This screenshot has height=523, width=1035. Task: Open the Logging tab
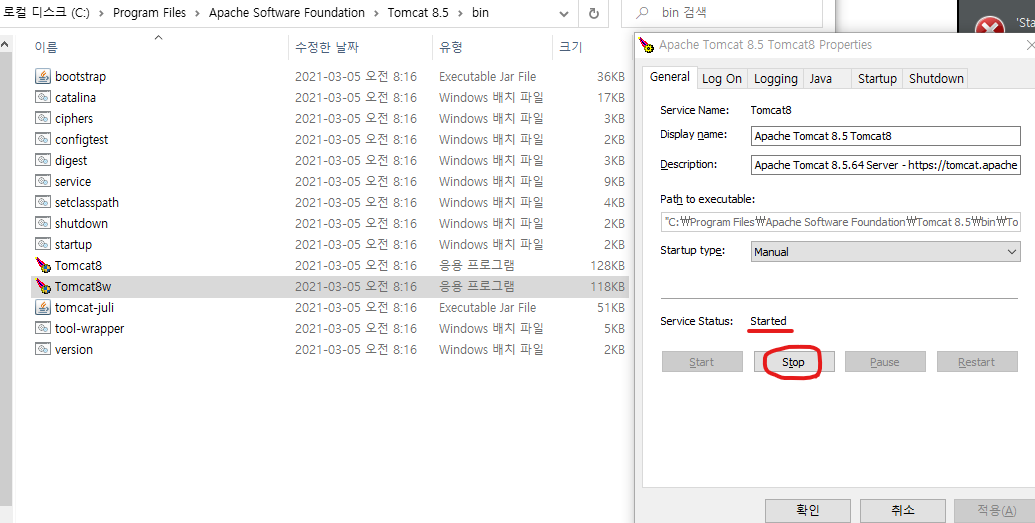click(x=776, y=79)
